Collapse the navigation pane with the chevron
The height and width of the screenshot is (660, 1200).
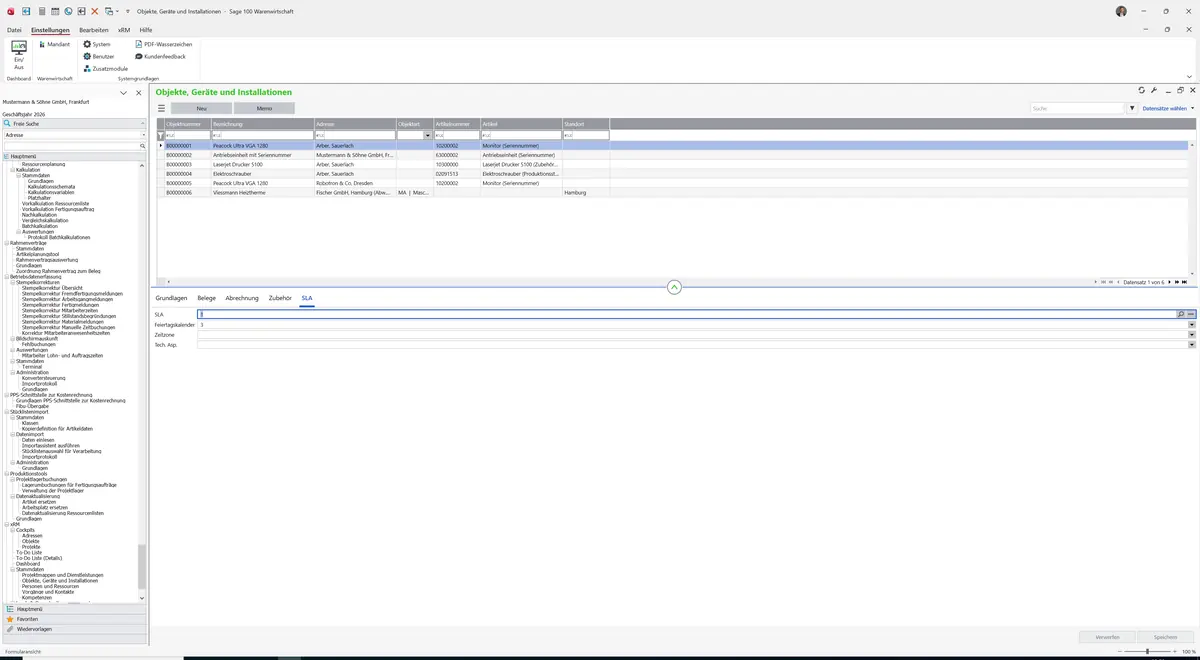click(x=123, y=93)
